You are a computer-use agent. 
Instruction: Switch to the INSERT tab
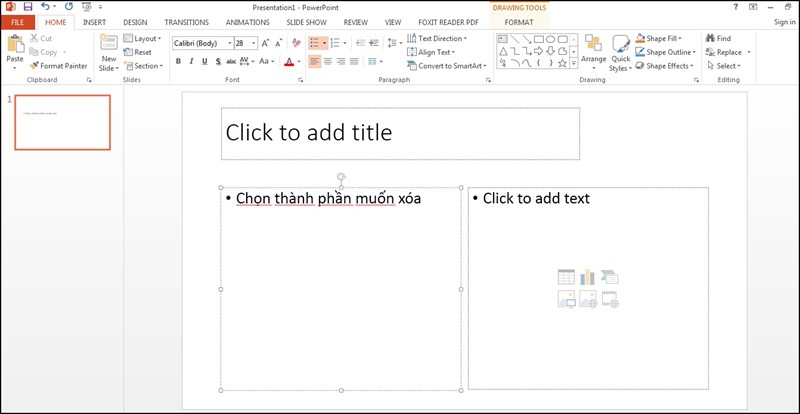[94, 22]
